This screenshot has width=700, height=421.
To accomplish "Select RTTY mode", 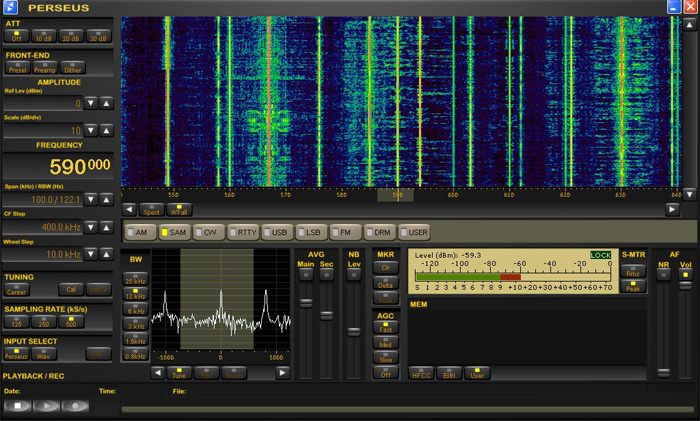I will (244, 232).
